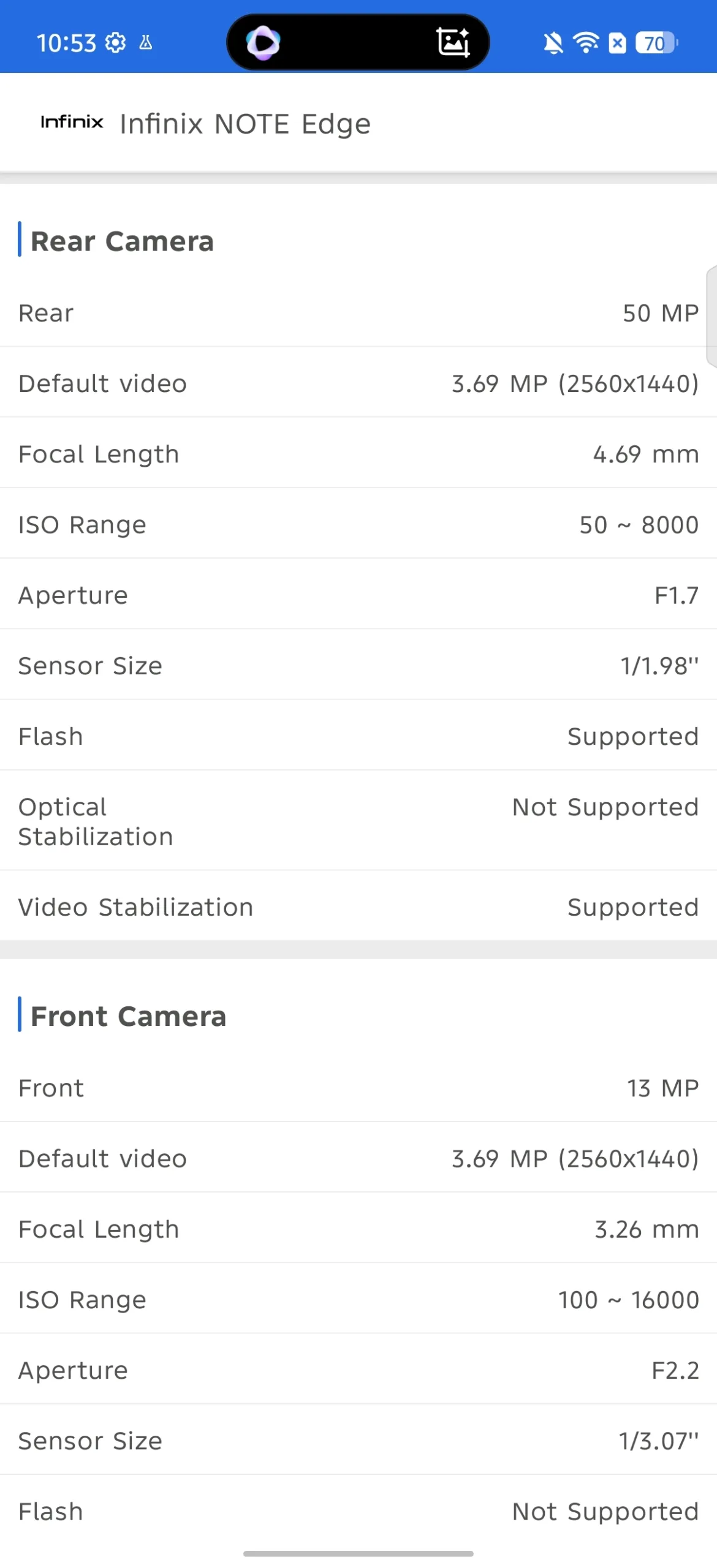Tap the Infinix brand logo
Image resolution: width=717 pixels, height=1568 pixels.
(72, 122)
